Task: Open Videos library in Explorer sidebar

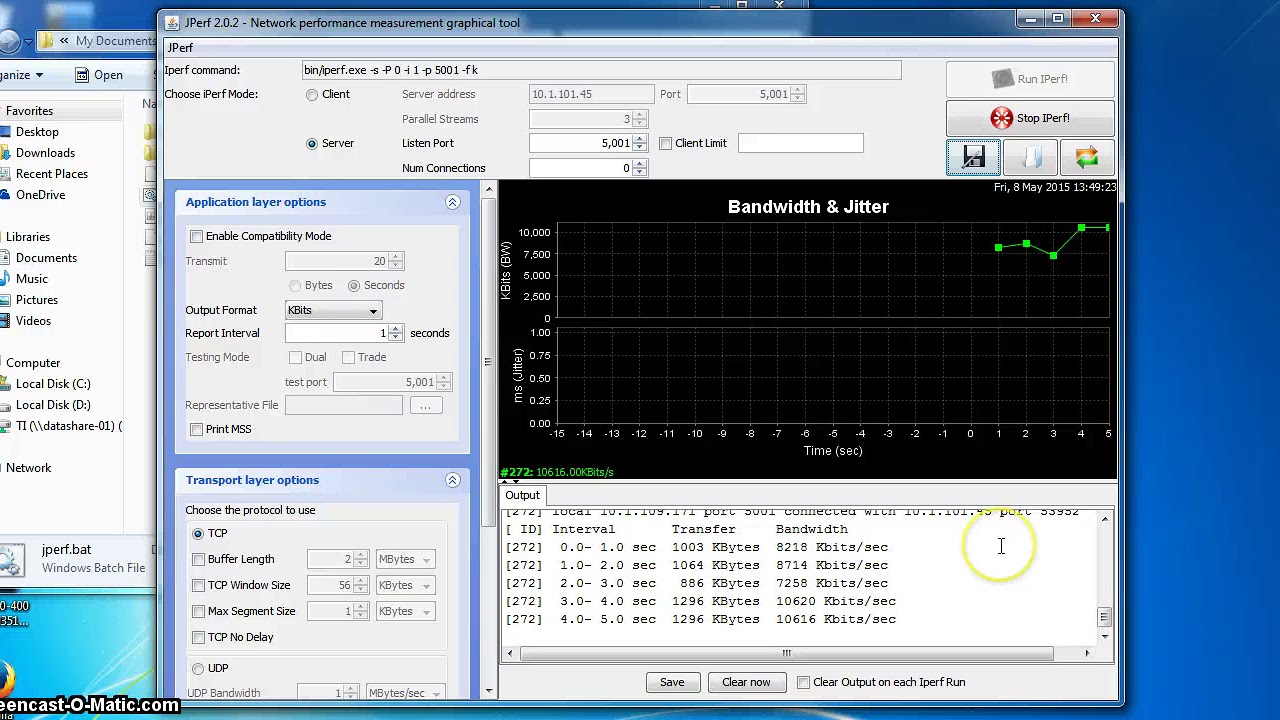Action: point(33,321)
